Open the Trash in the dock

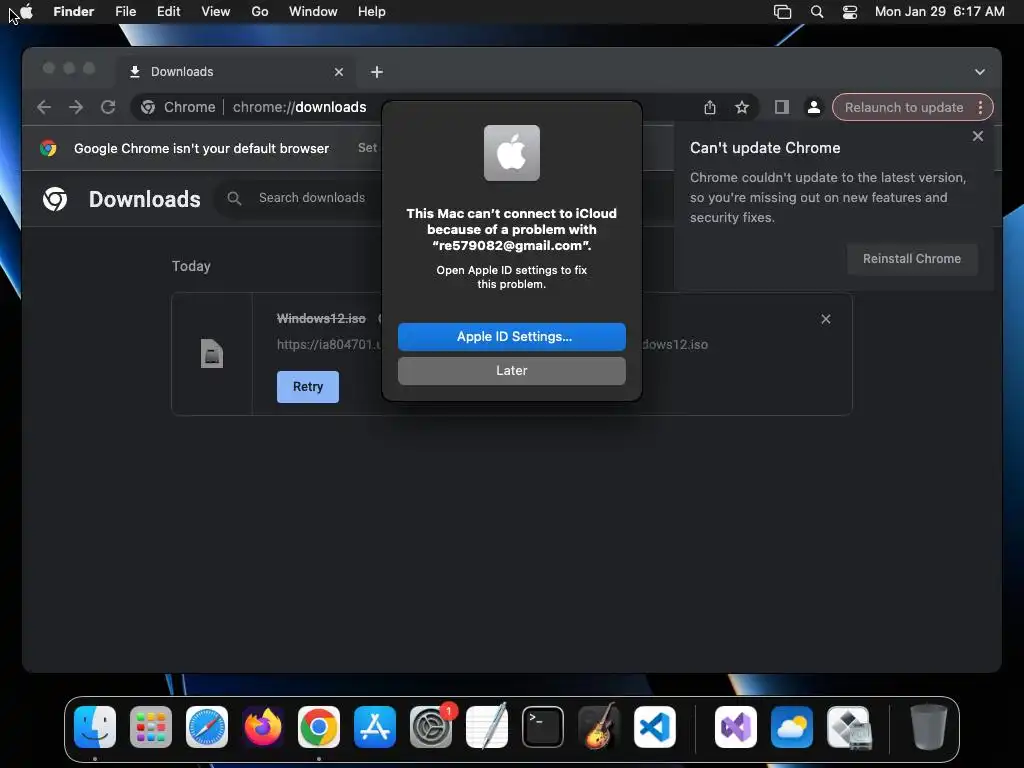coord(928,727)
